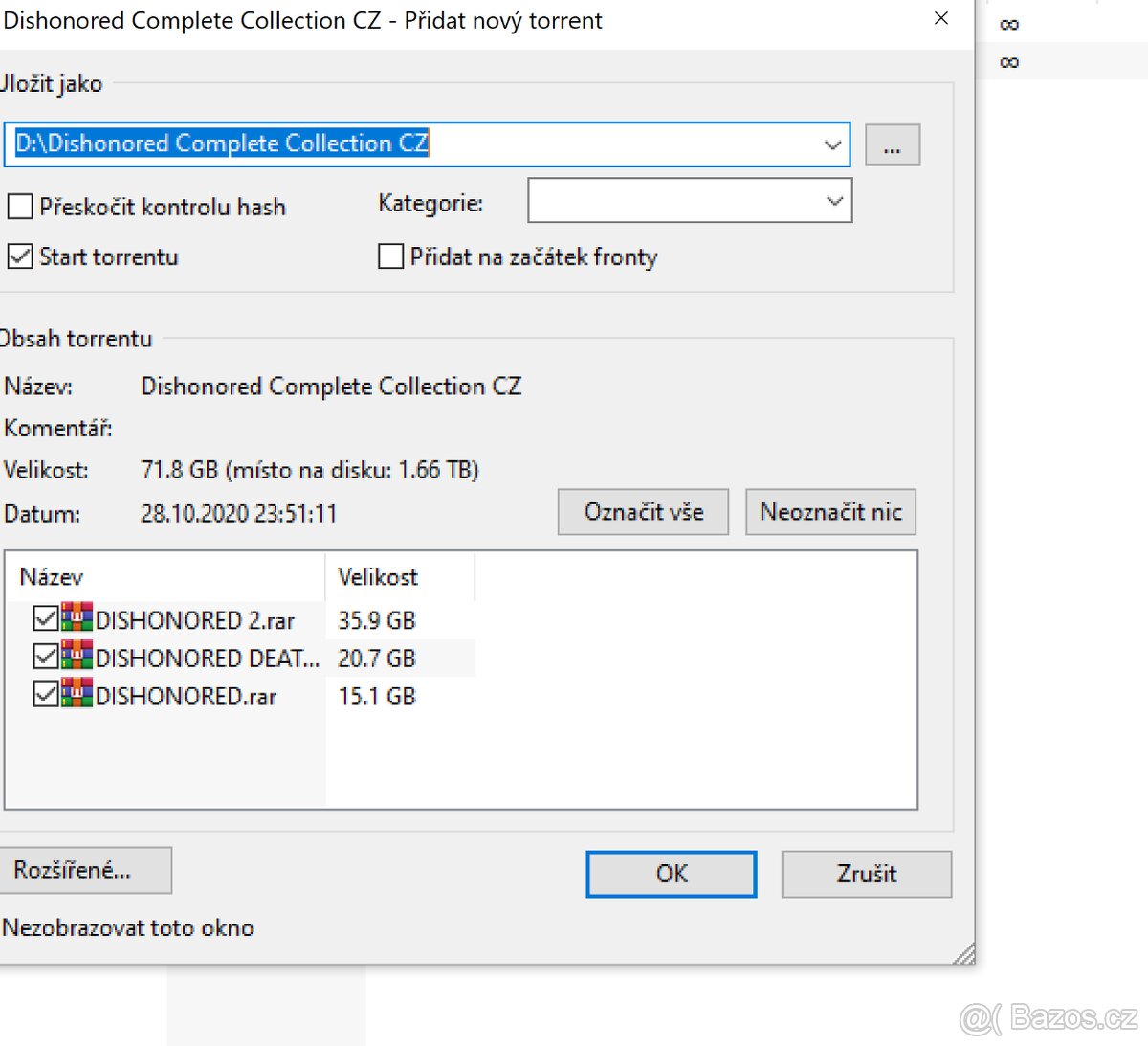Click the Dishonored Complete Collection CZ name value
Image resolution: width=1148 pixels, height=1046 pixels.
tap(331, 387)
